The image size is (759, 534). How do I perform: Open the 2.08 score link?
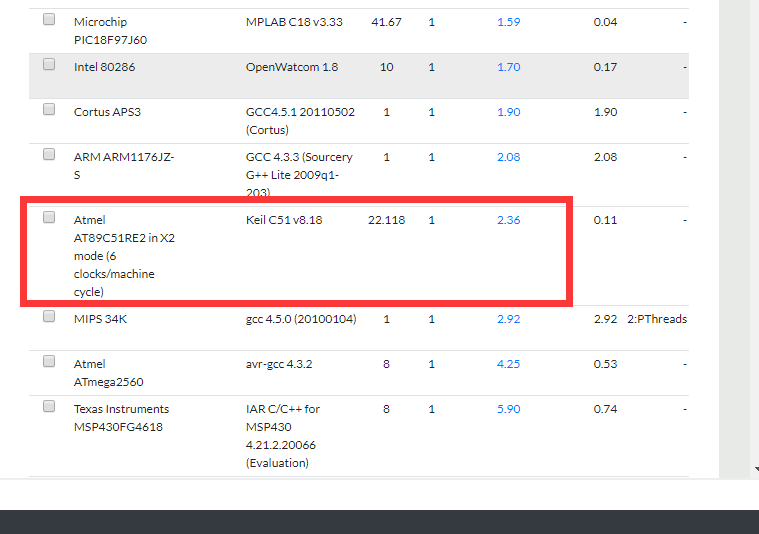pos(509,157)
